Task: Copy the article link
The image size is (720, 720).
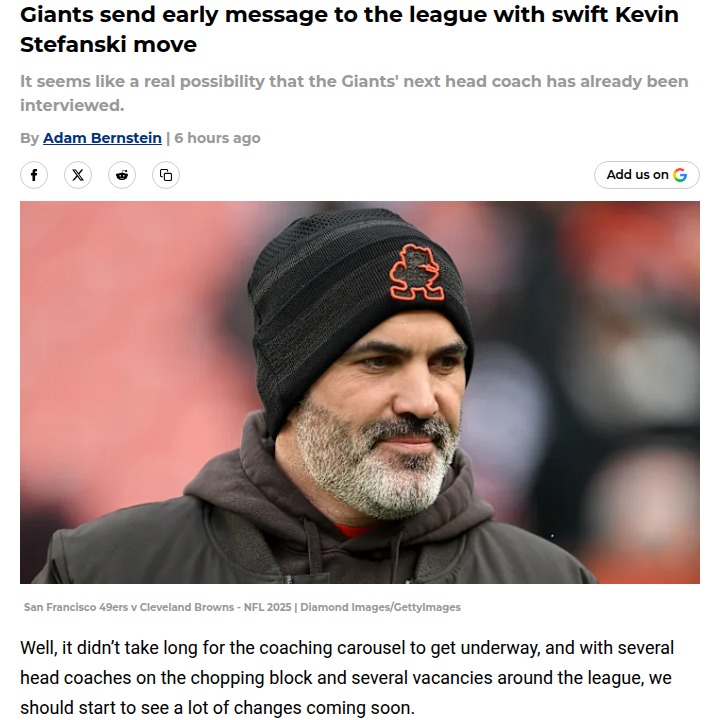Action: click(x=166, y=175)
